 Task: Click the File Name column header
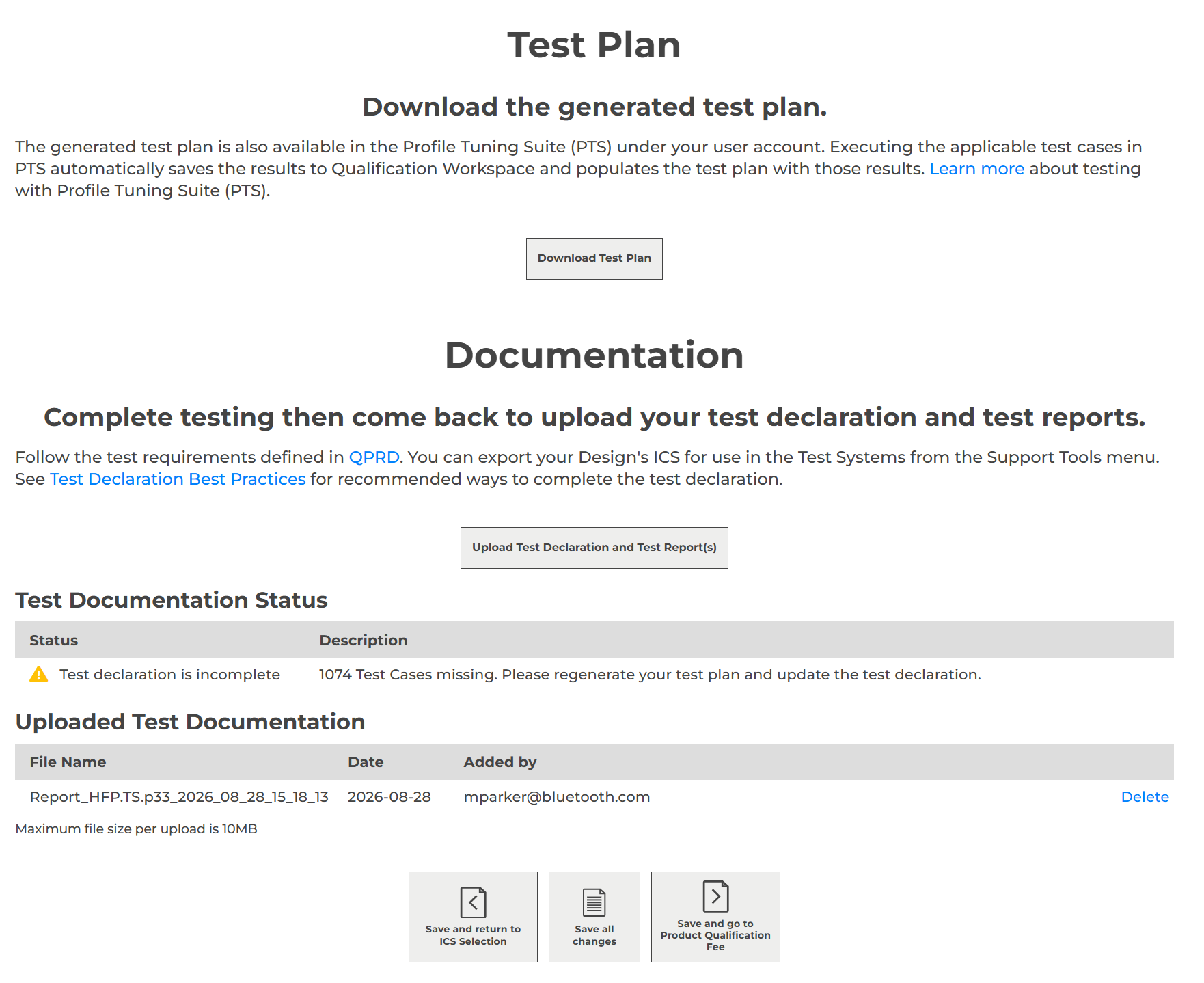(x=68, y=762)
